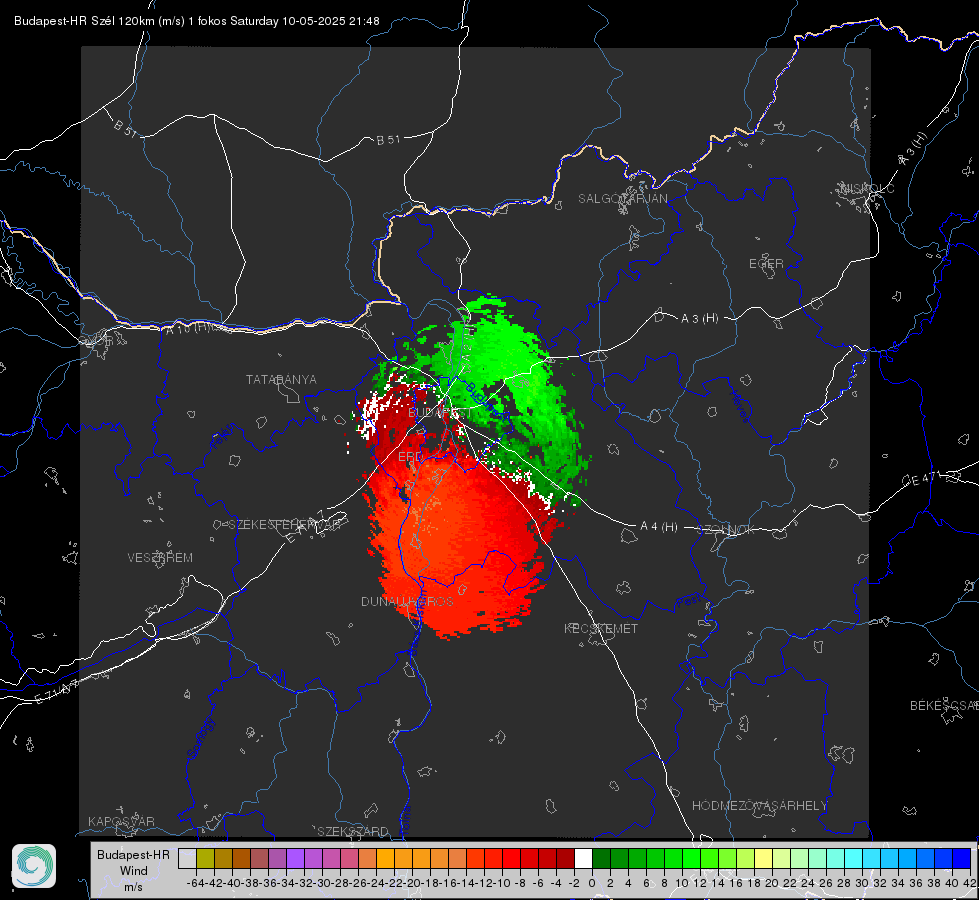Click the KECSKEMÉT city label
Image resolution: width=979 pixels, height=900 pixels.
click(x=601, y=628)
